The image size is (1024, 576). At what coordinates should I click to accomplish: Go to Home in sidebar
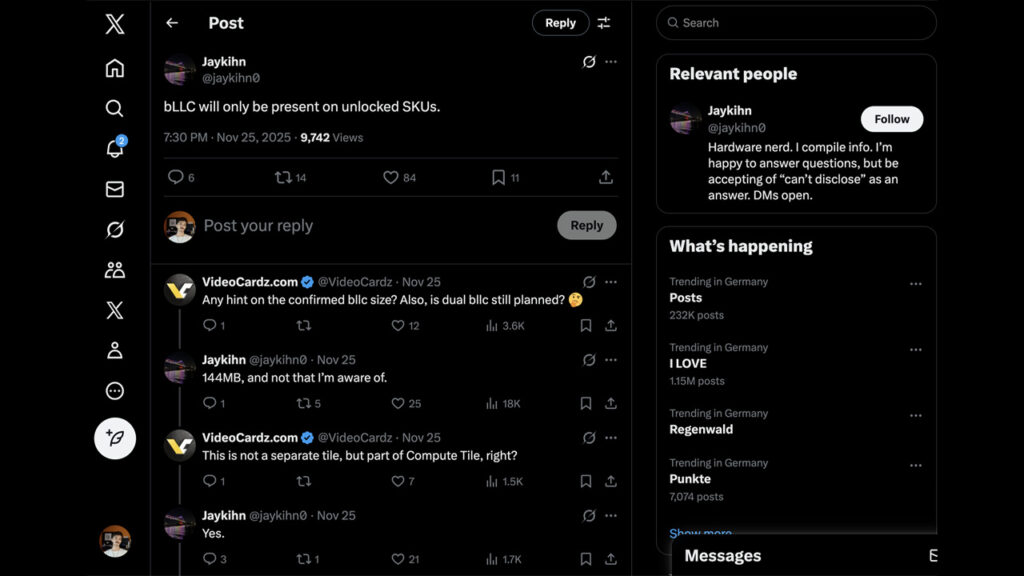click(115, 68)
